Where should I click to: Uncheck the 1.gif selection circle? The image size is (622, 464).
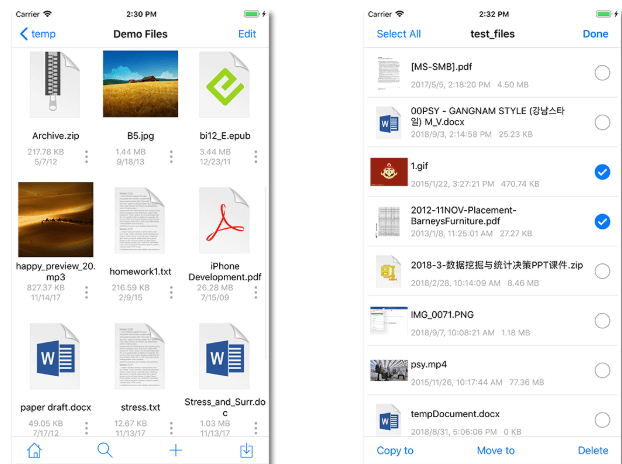pyautogui.click(x=602, y=172)
